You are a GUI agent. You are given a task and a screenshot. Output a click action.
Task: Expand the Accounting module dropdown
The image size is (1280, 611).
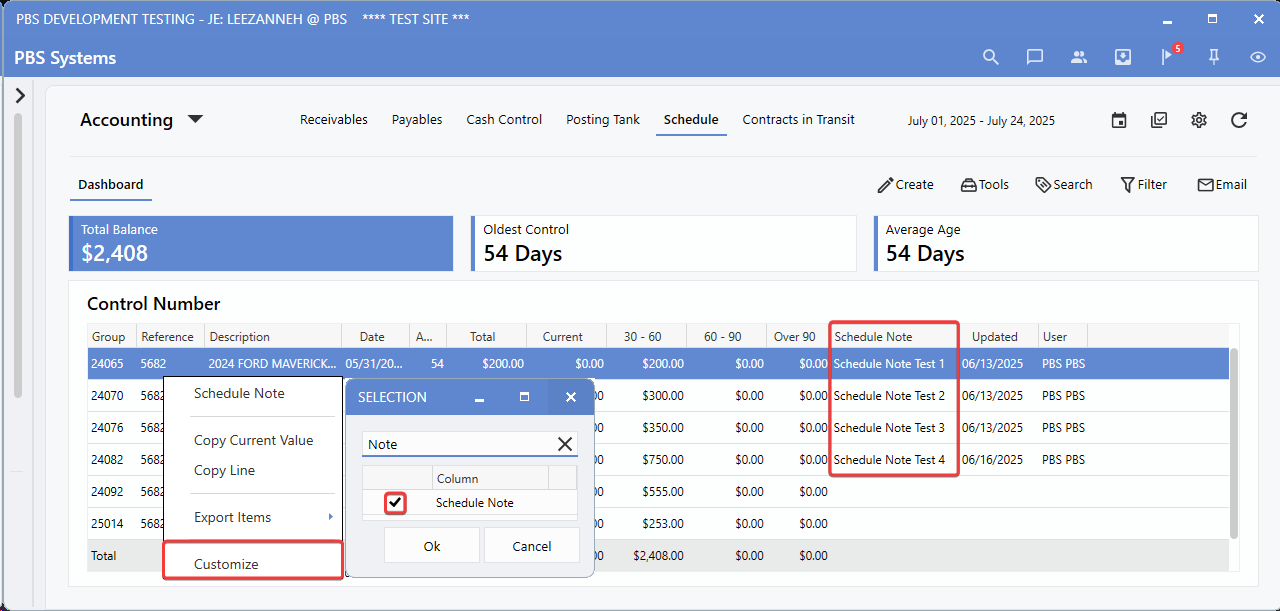pos(196,119)
